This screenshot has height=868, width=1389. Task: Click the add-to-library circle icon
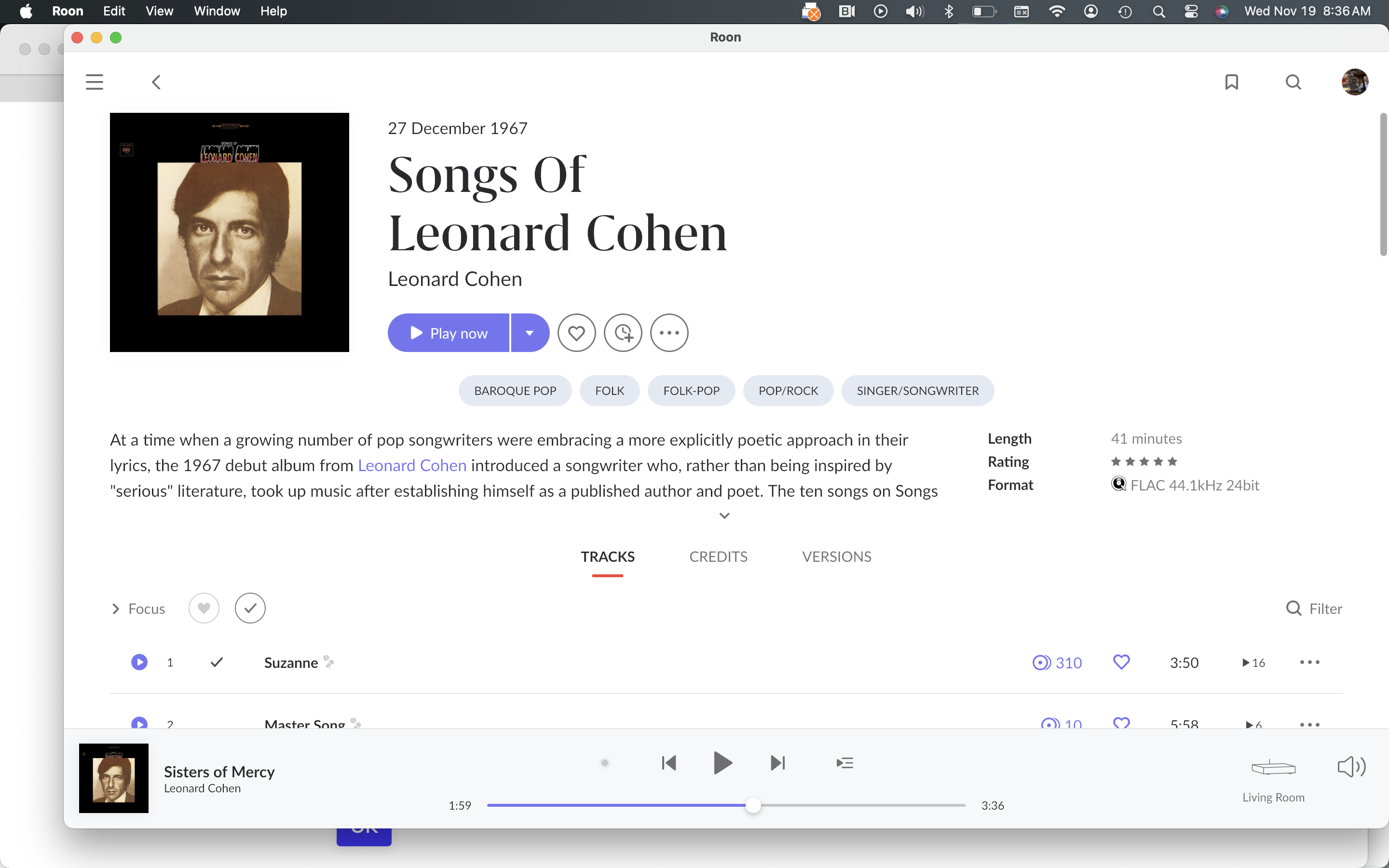point(623,333)
